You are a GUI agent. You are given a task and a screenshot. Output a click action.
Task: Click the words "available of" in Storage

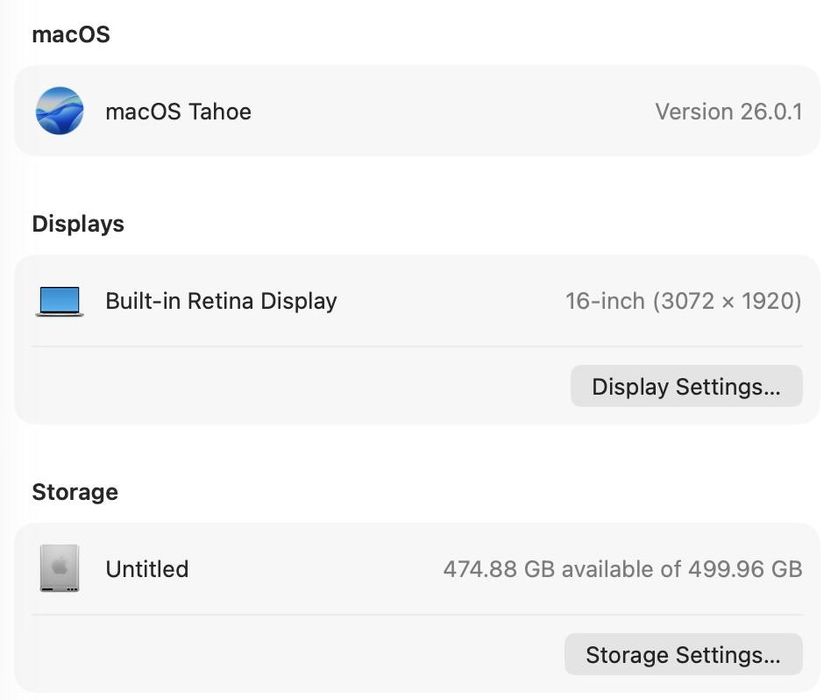pos(621,569)
